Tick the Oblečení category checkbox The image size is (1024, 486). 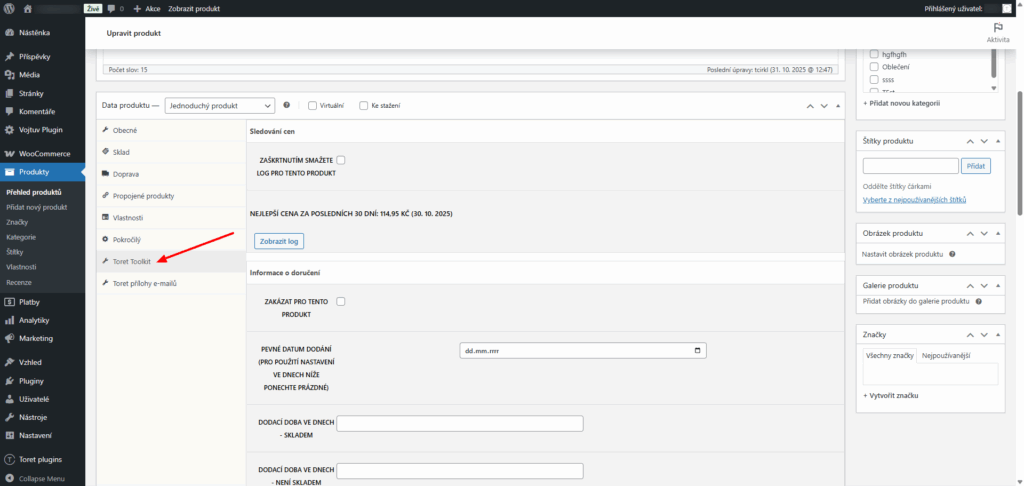pos(874,67)
